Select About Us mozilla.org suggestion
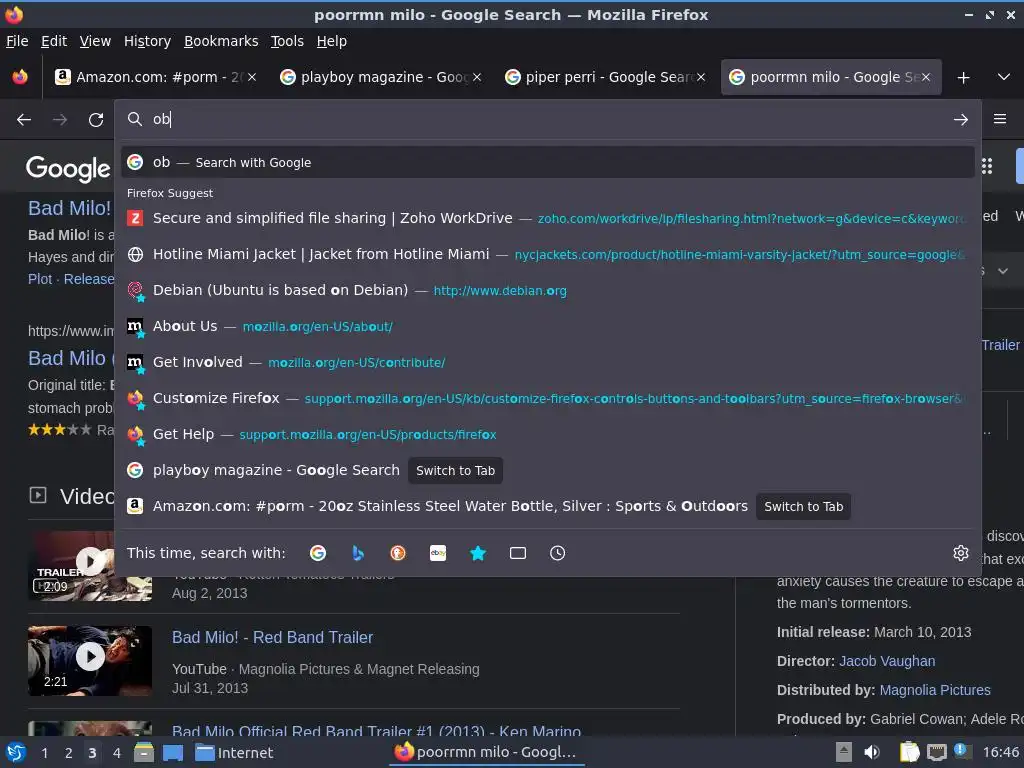Screen dimensions: 1024x768 pyautogui.click(x=547, y=326)
